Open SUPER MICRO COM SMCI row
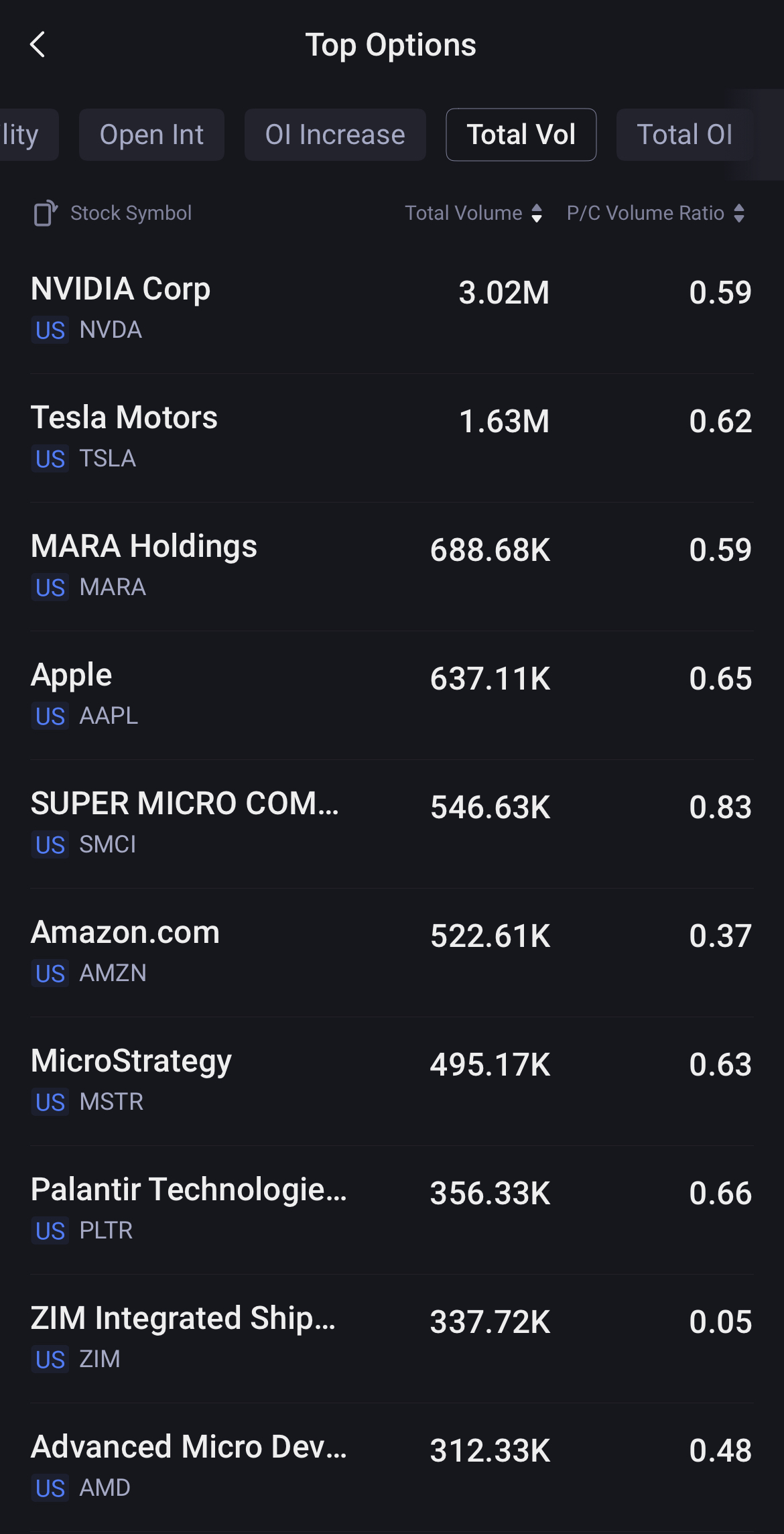Viewport: 784px width, 1534px height. 391,823
